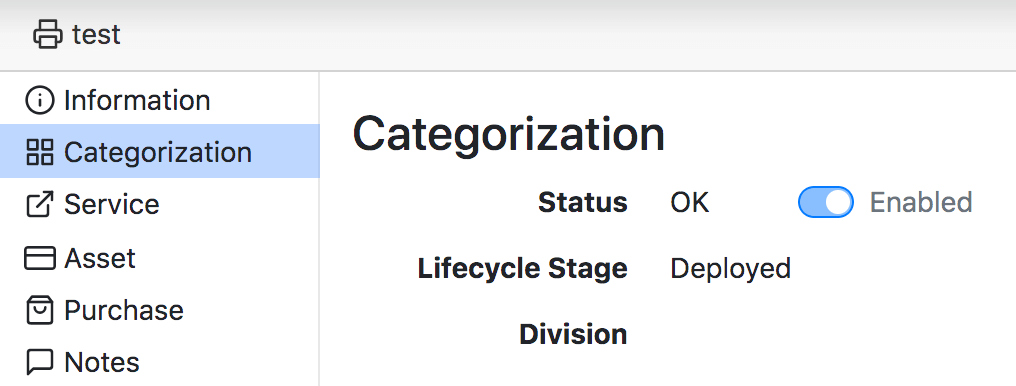Click the Categorization grid icon
The width and height of the screenshot is (1016, 386).
[x=40, y=152]
